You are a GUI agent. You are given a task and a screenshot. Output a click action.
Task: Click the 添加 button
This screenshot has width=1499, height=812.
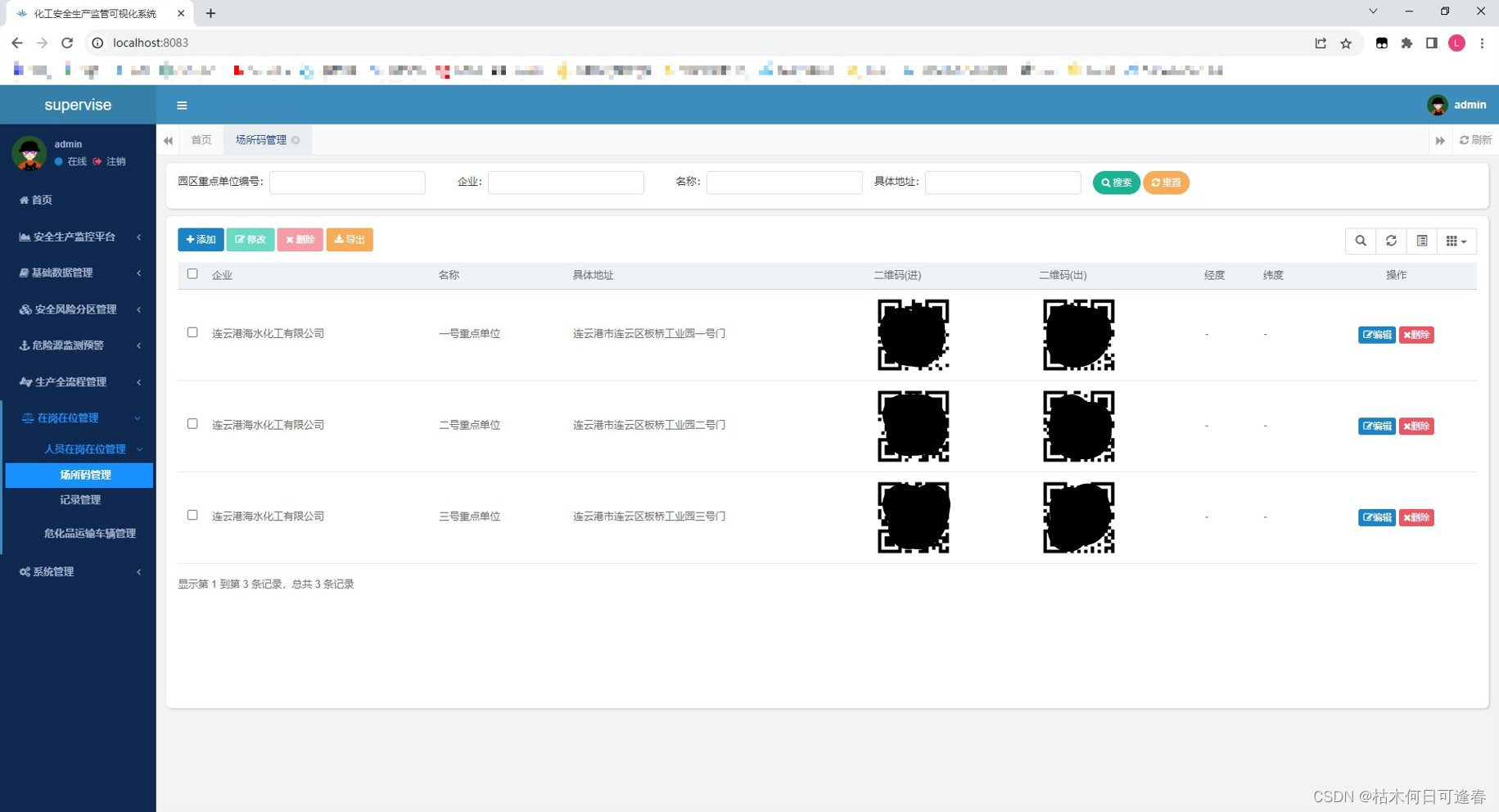201,240
